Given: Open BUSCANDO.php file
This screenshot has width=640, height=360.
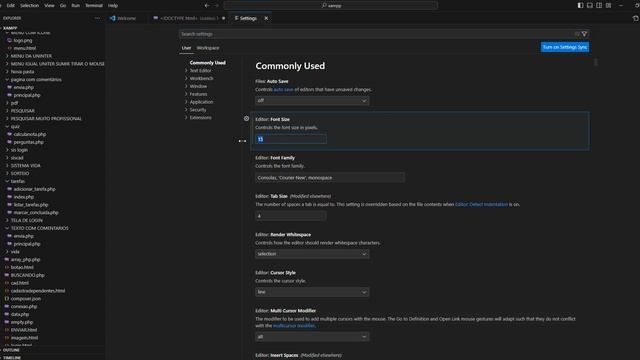Looking at the screenshot, I should (x=27, y=275).
